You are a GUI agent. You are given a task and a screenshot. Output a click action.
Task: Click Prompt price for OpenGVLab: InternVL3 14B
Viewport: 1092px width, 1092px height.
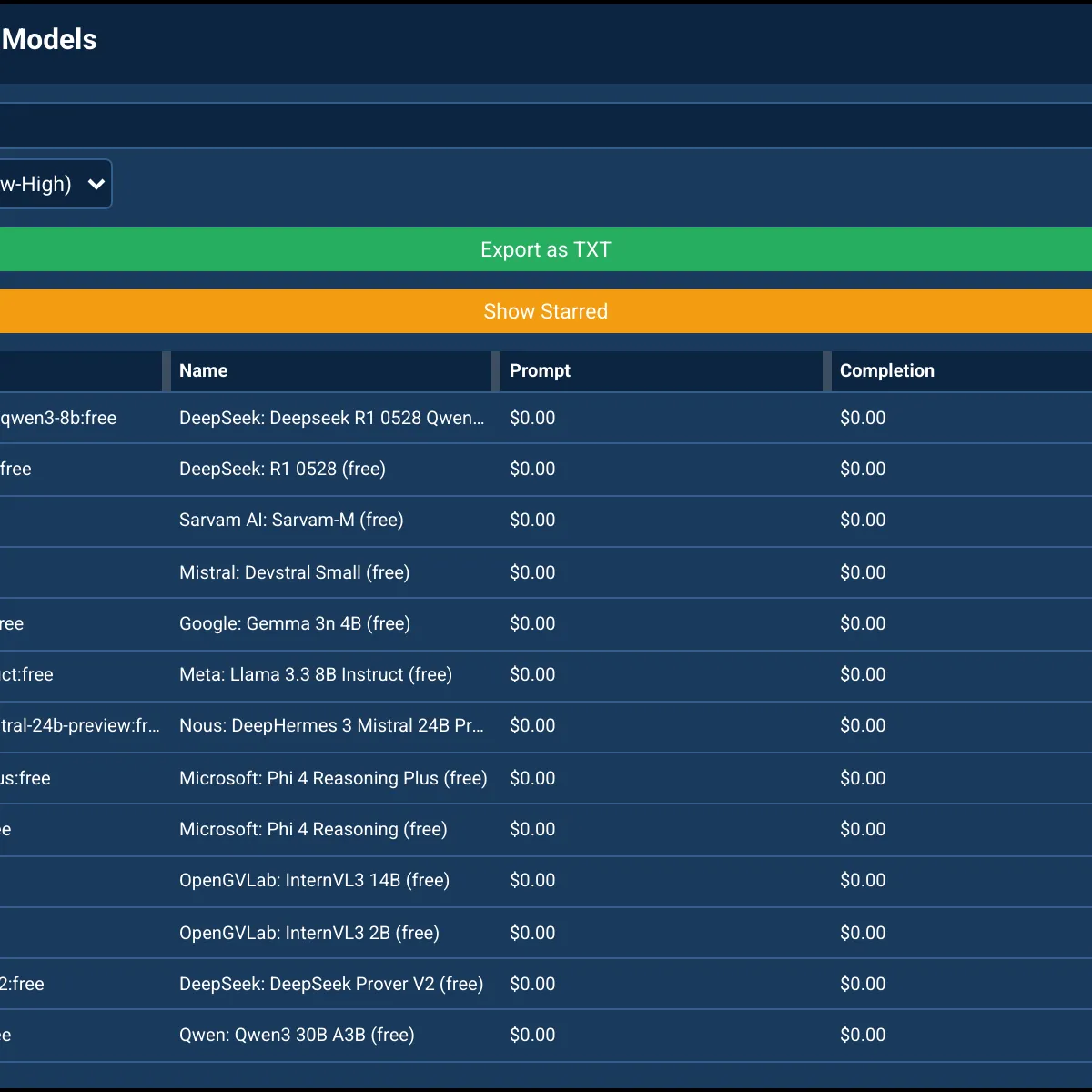[532, 880]
